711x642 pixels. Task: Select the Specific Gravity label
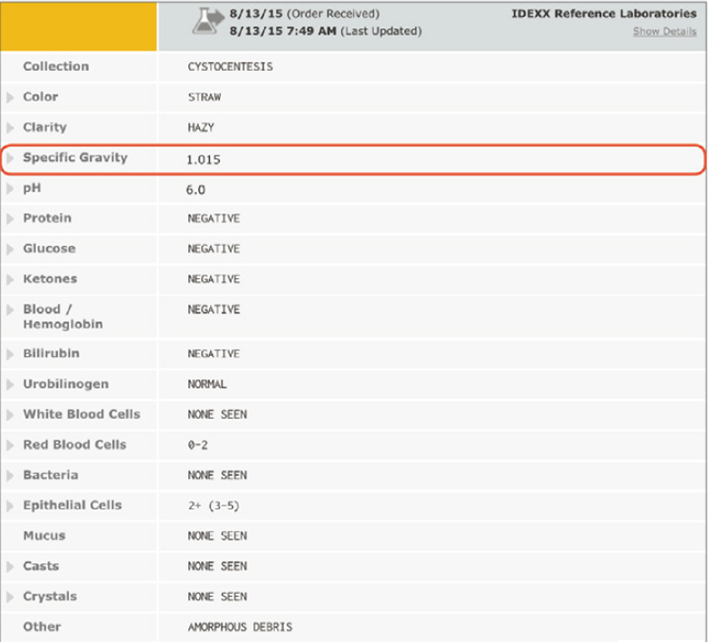[x=75, y=158]
